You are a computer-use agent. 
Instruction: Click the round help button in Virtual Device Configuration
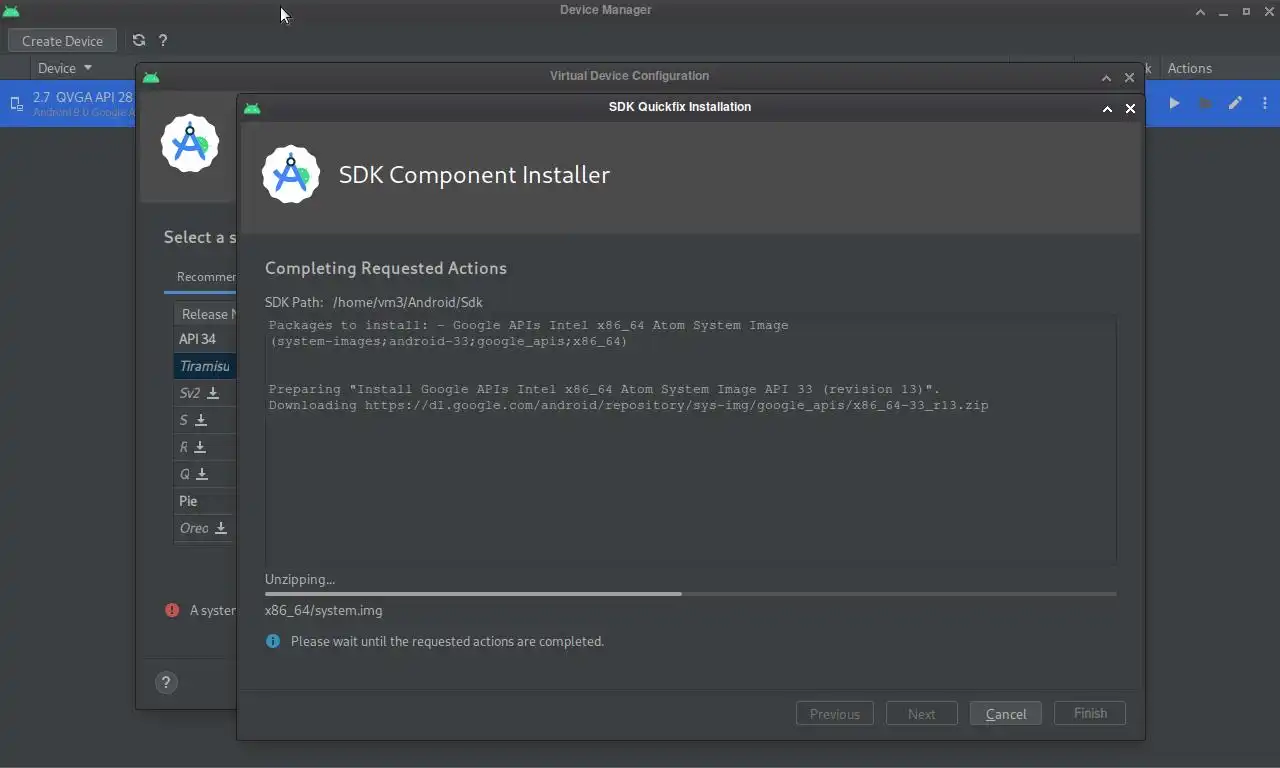pos(166,682)
